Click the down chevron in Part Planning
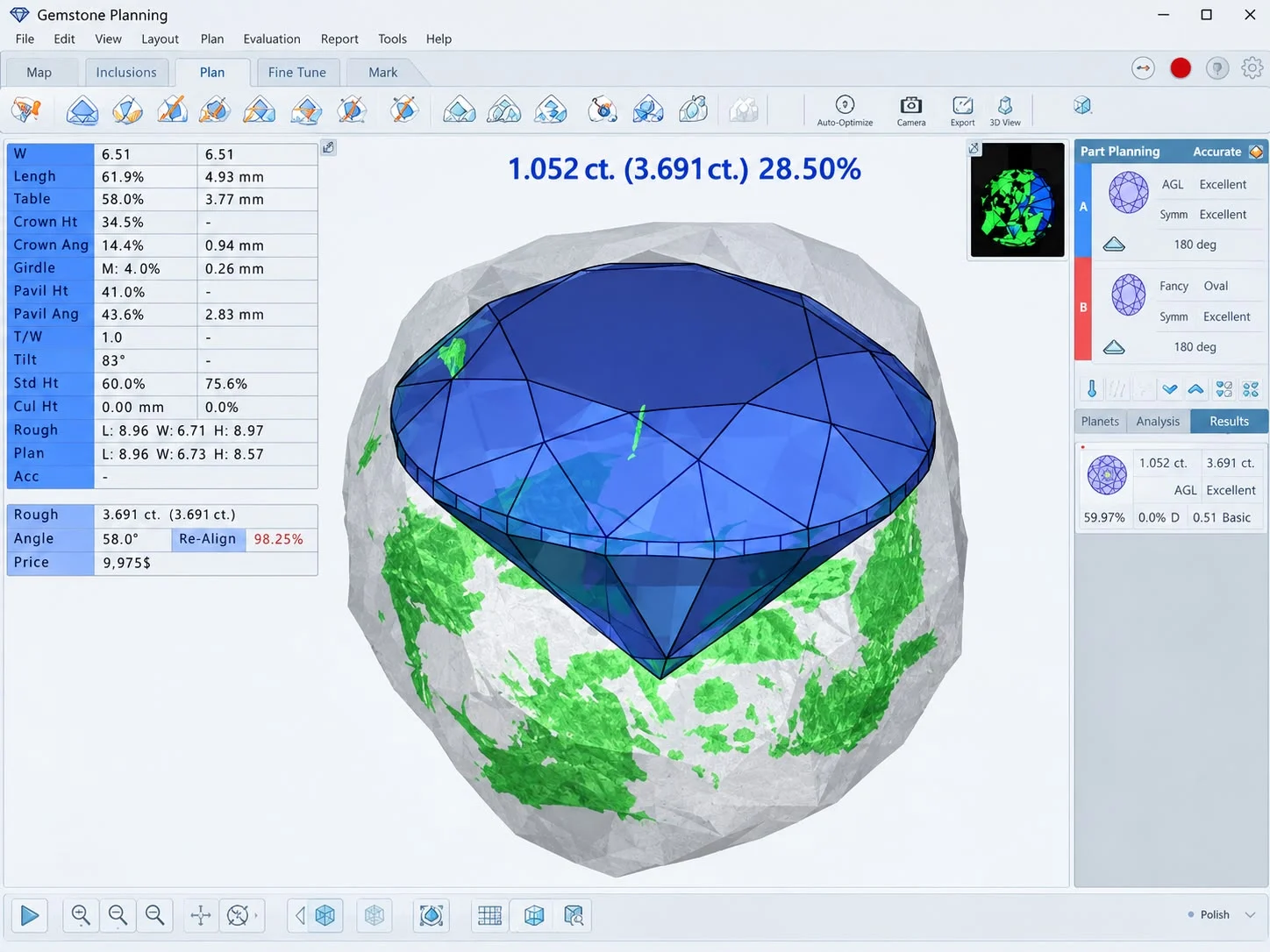 click(x=1170, y=389)
